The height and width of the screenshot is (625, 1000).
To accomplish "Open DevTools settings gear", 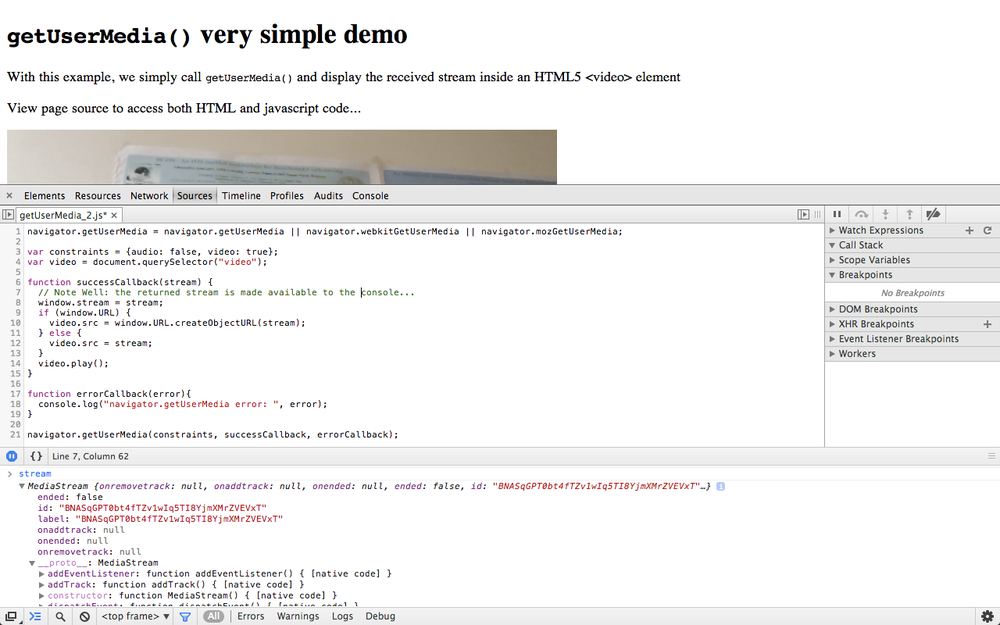I will click(987, 616).
